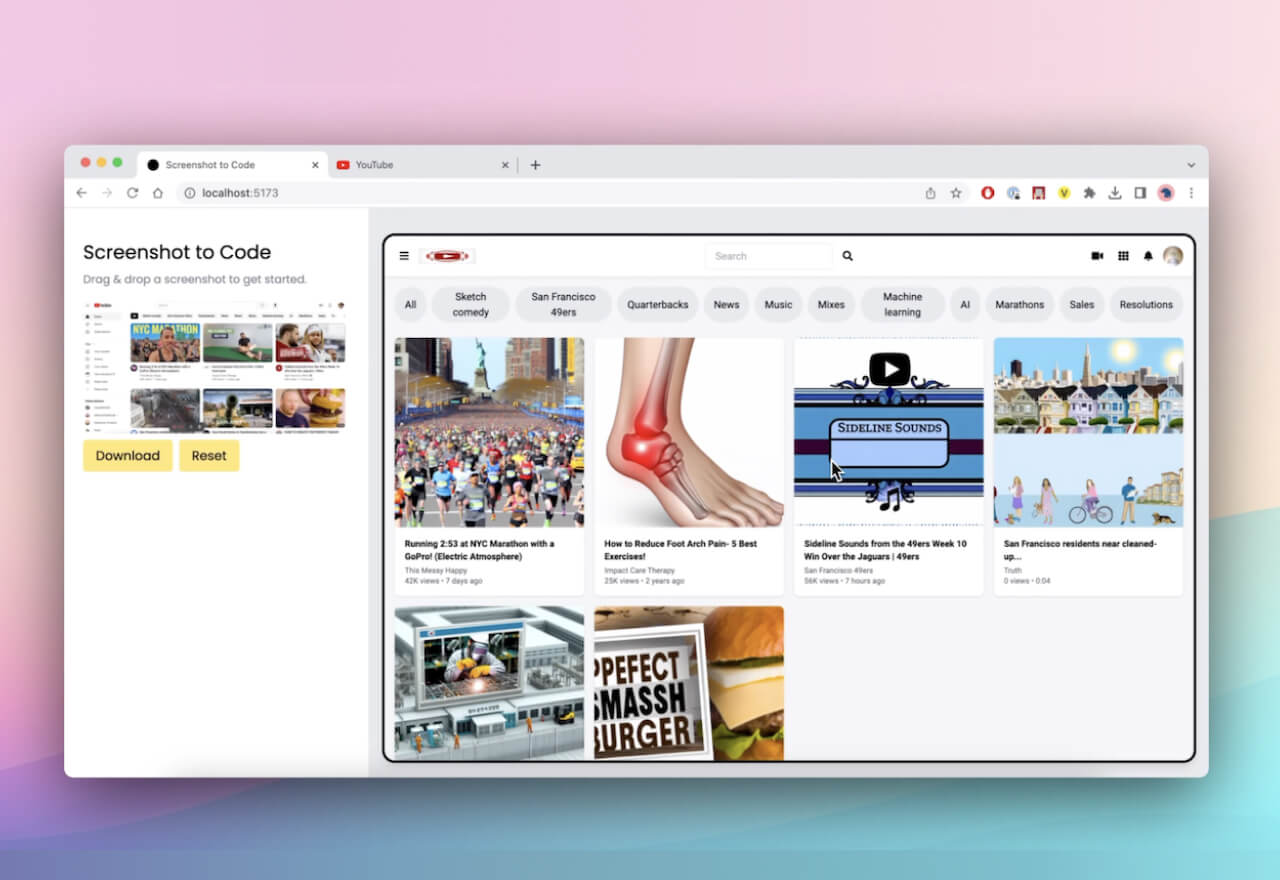Screen dimensions: 1280x880
Task: Click the browser reload icon
Action: pos(132,193)
